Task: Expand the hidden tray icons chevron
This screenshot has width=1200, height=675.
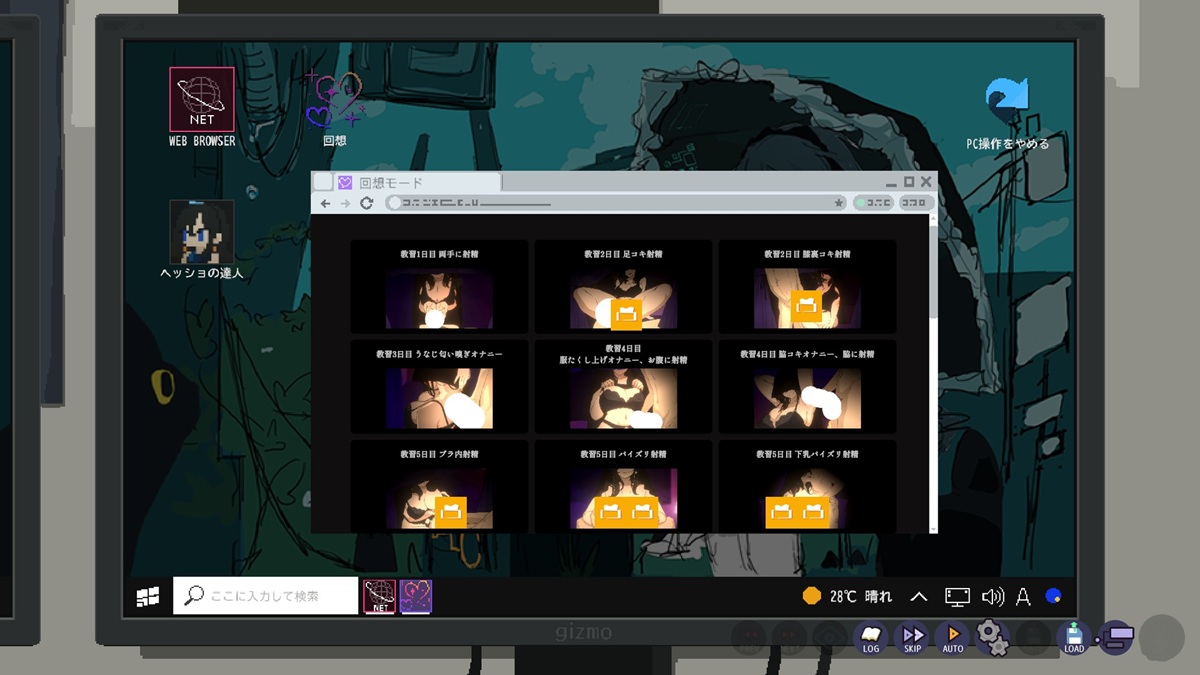Action: click(x=918, y=597)
